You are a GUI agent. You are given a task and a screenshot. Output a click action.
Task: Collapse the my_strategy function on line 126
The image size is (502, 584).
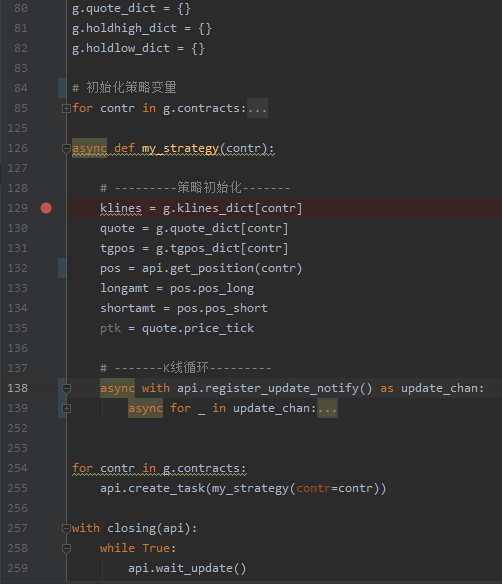tap(66, 149)
